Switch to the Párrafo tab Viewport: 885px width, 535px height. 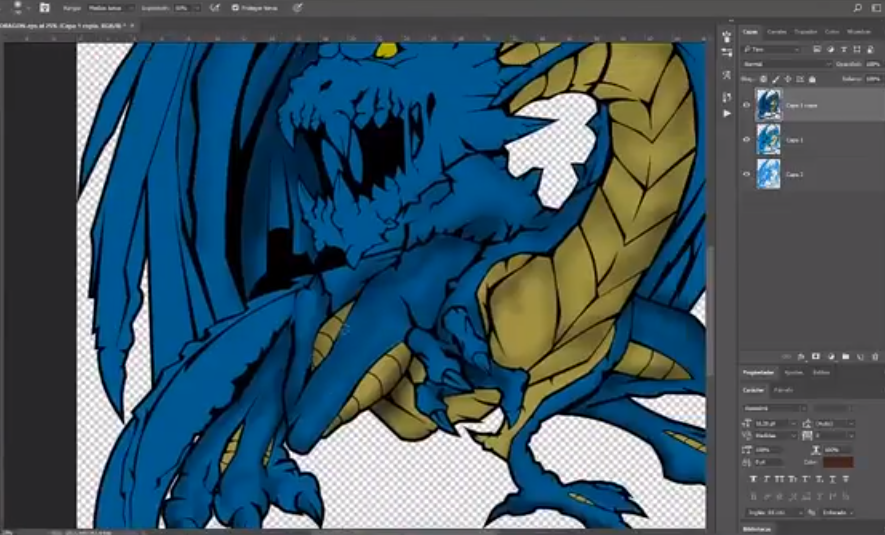(x=783, y=390)
